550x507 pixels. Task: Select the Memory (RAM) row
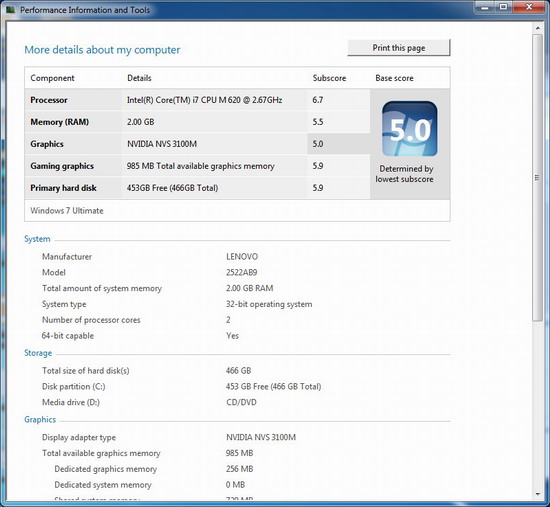click(197, 122)
